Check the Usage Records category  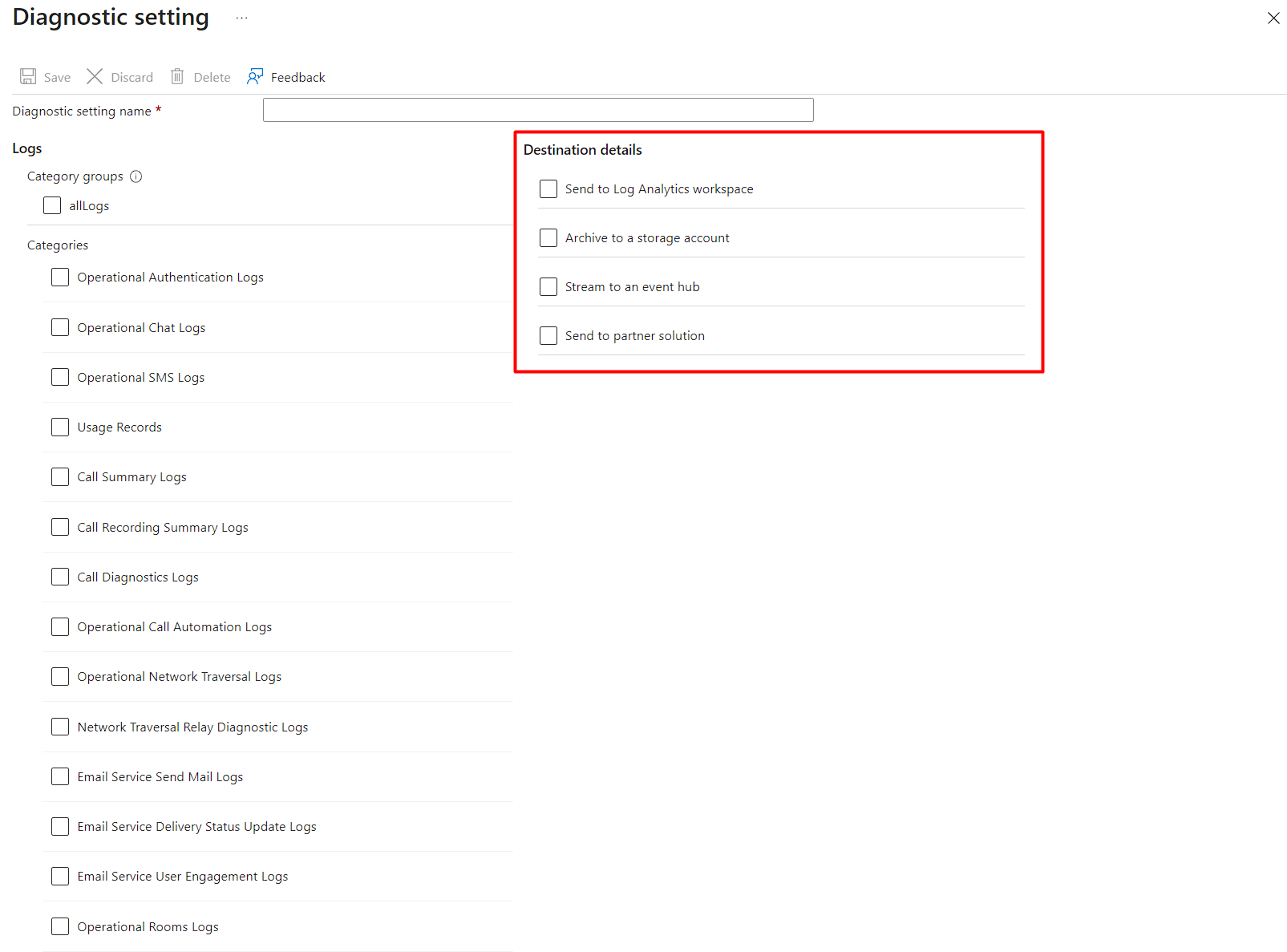pos(59,427)
